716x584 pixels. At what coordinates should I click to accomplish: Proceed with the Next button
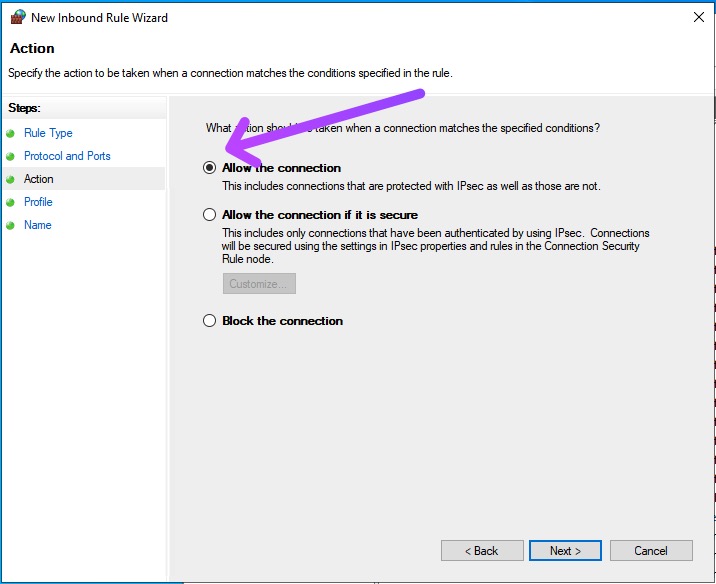point(565,551)
